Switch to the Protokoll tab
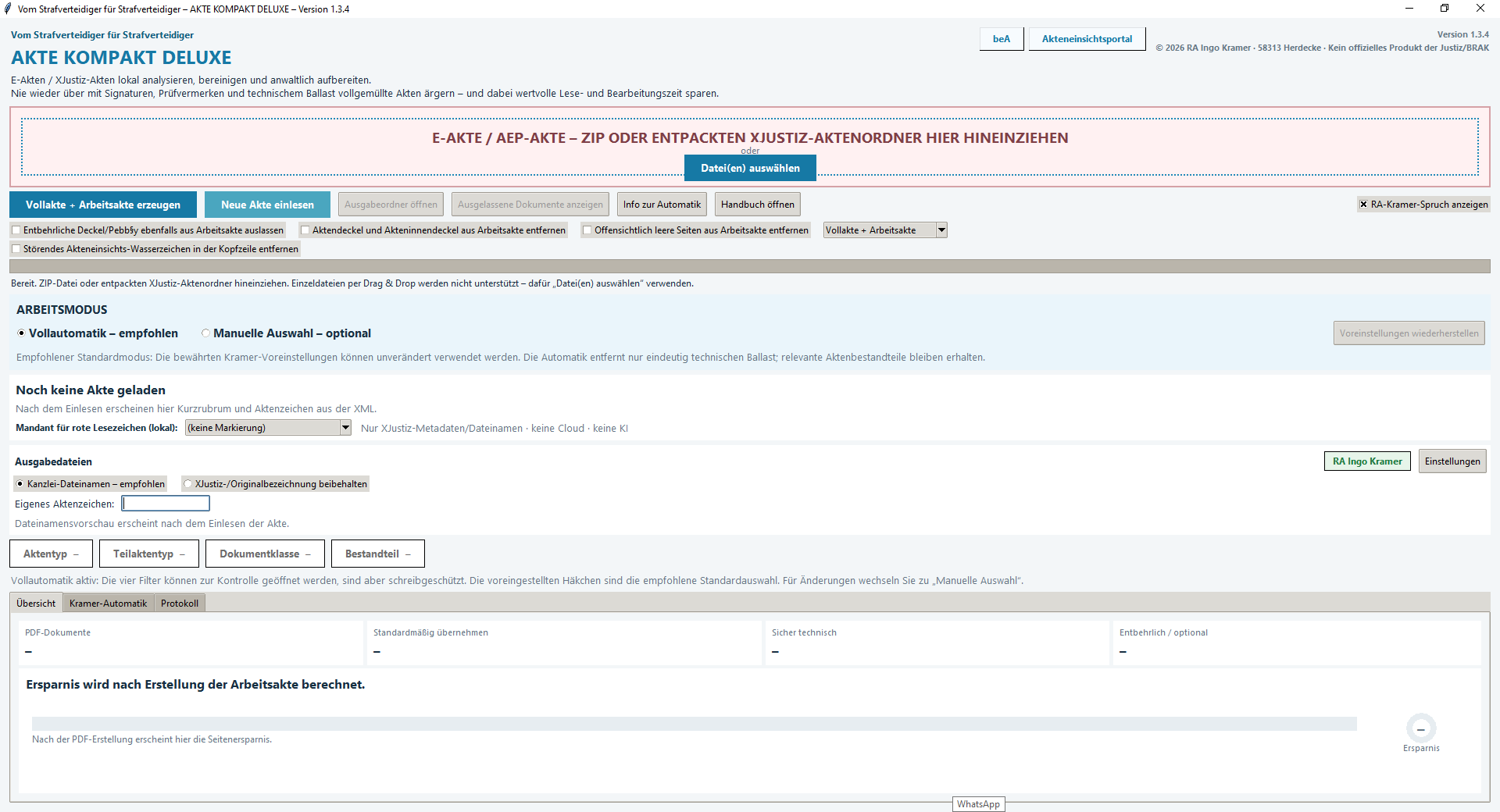1500x812 pixels. [180, 604]
